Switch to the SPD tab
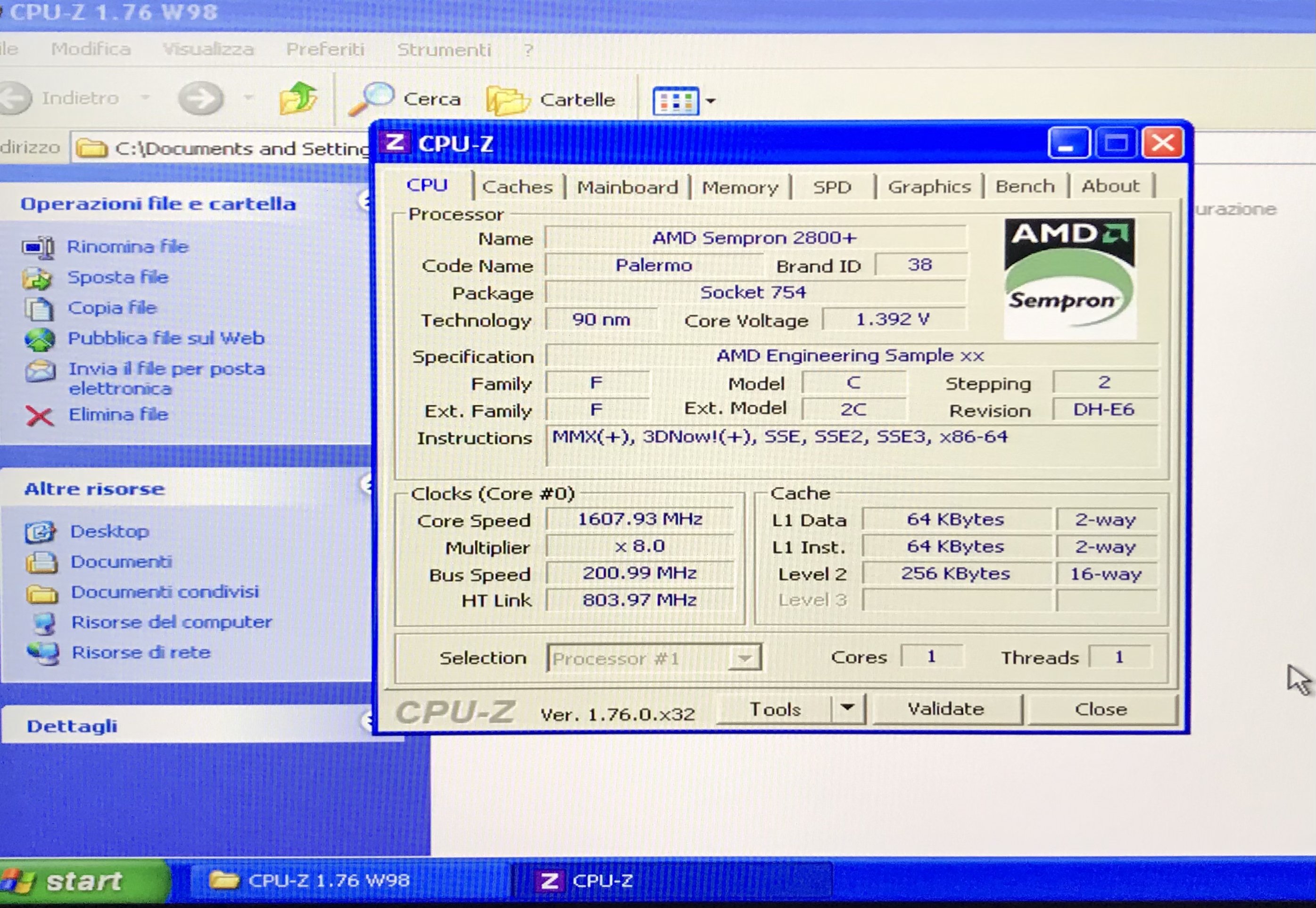 (831, 187)
